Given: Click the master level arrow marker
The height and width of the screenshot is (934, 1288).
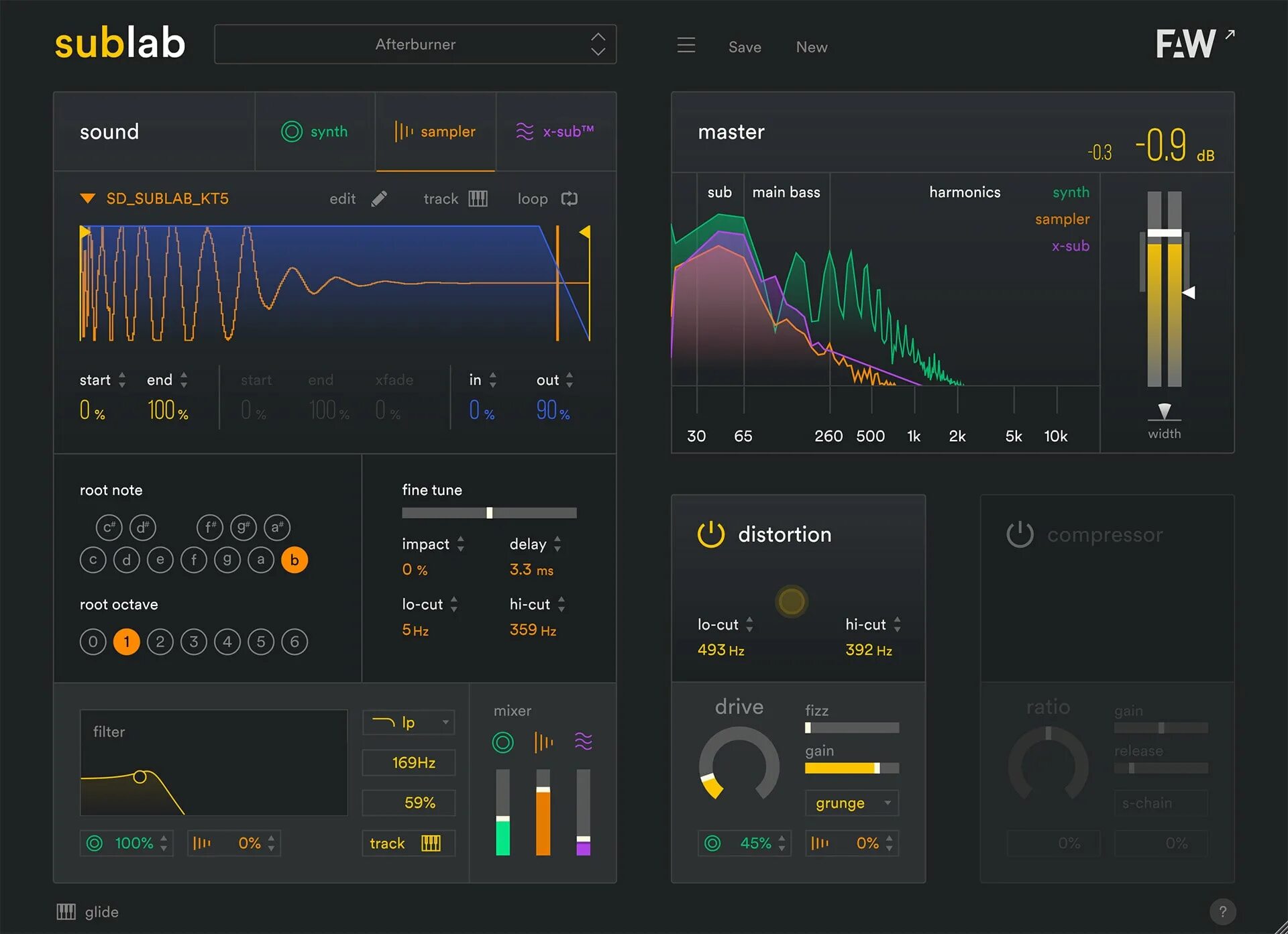Looking at the screenshot, I should tap(1189, 293).
